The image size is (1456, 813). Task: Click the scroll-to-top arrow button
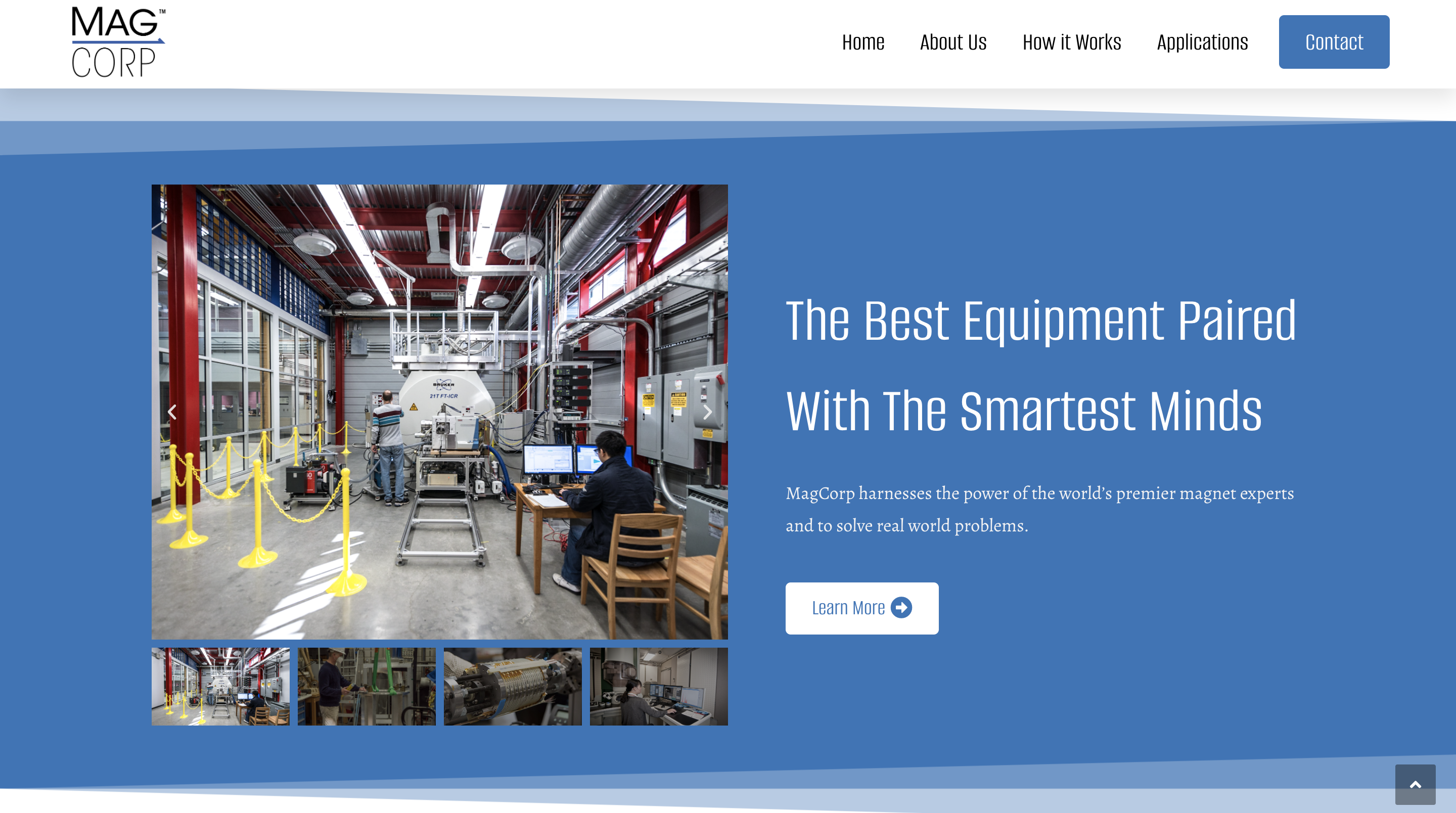[x=1415, y=784]
